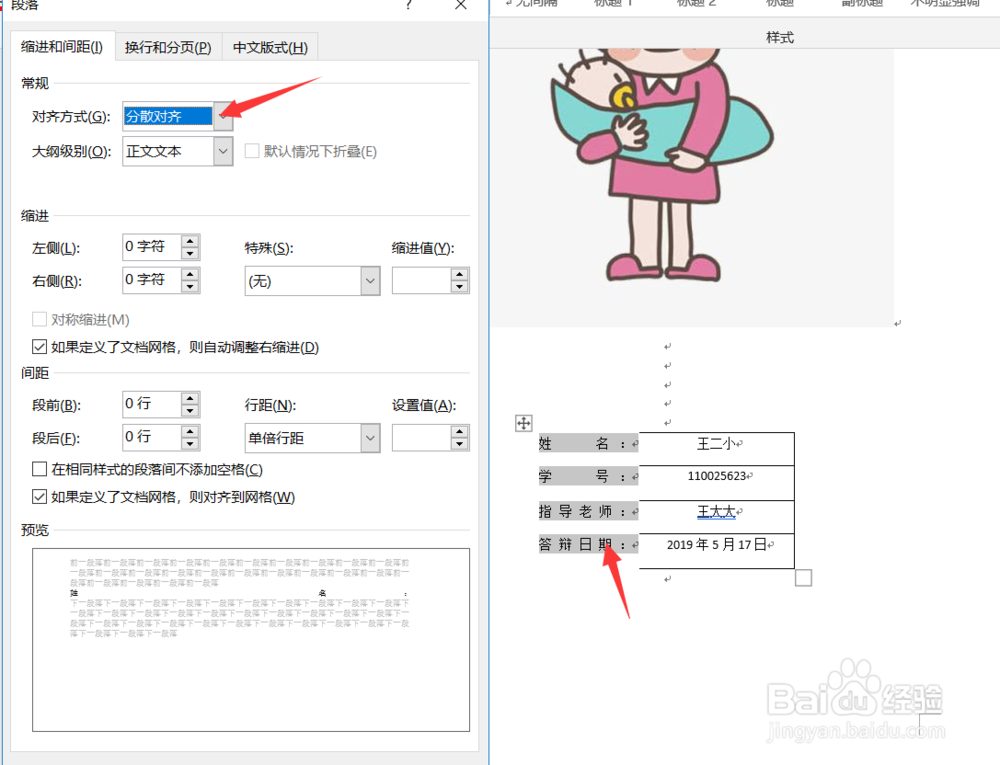Click the 段前 spacing field
This screenshot has height=765, width=1000.
tap(152, 404)
